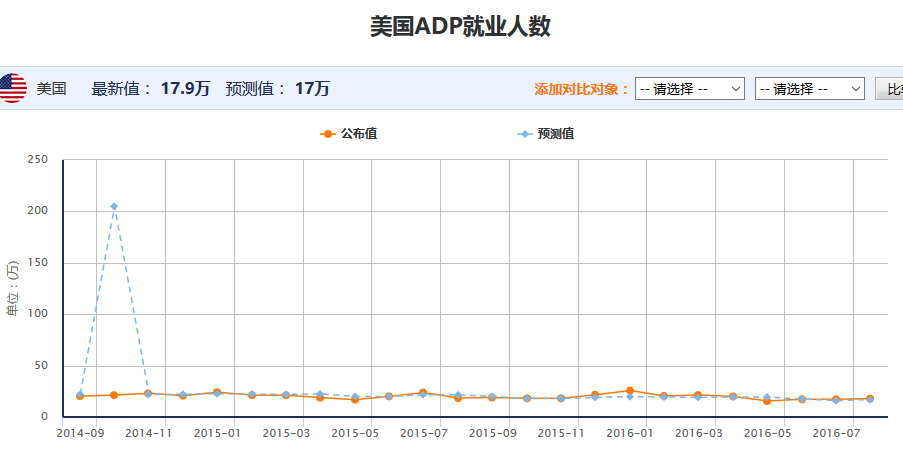Click the x-axis label 2016-03
903x449 pixels.
pyautogui.click(x=699, y=433)
